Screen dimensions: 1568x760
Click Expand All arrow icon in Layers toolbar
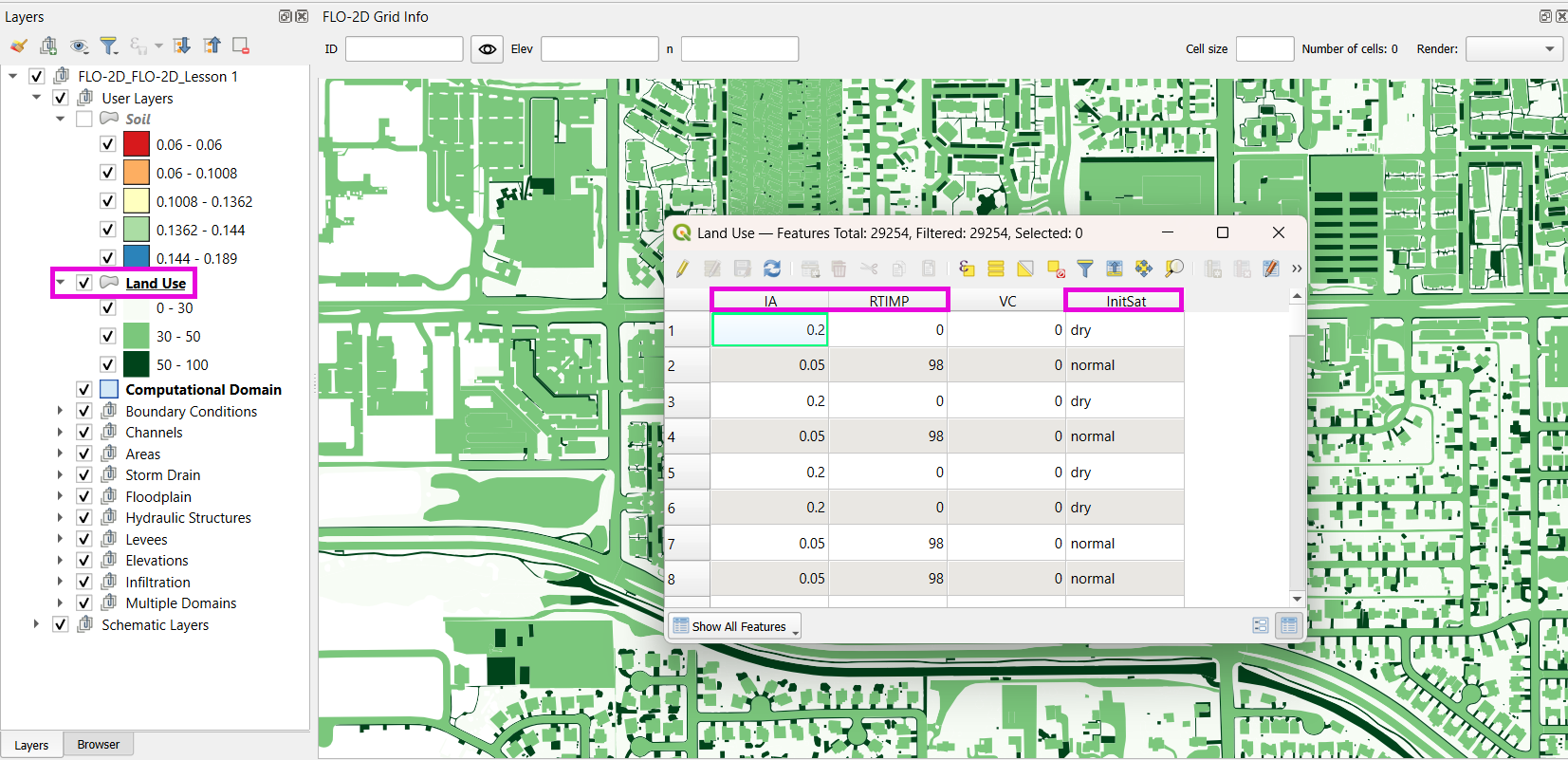tap(182, 46)
